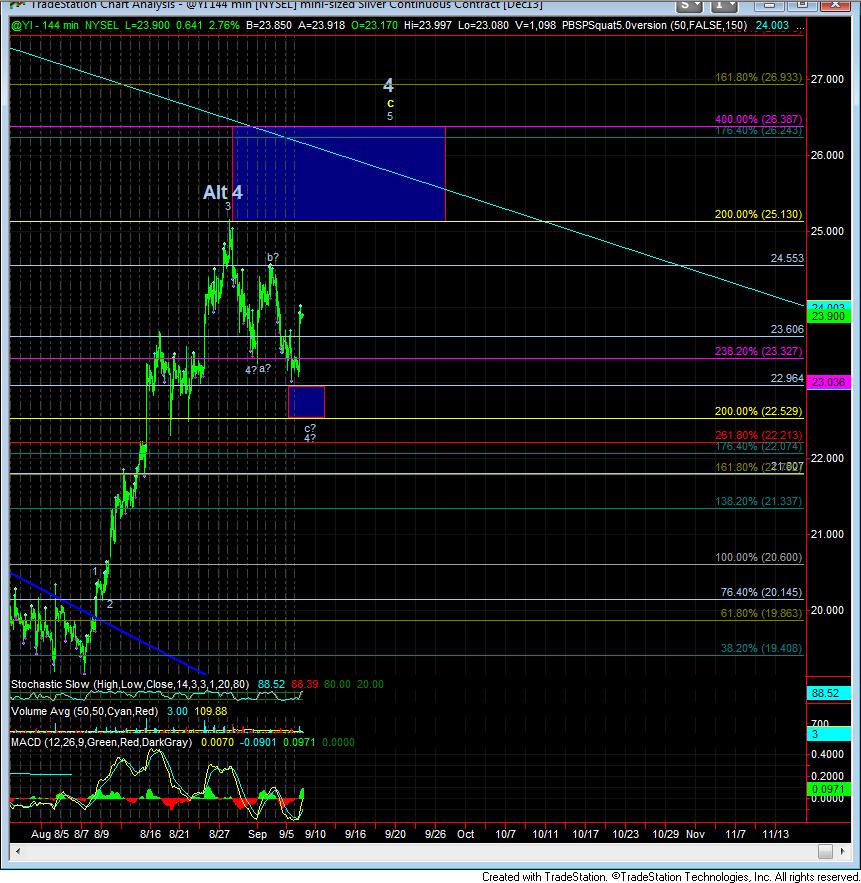Click the 'Oct' date axis label
This screenshot has width=861, height=883.
(x=466, y=835)
